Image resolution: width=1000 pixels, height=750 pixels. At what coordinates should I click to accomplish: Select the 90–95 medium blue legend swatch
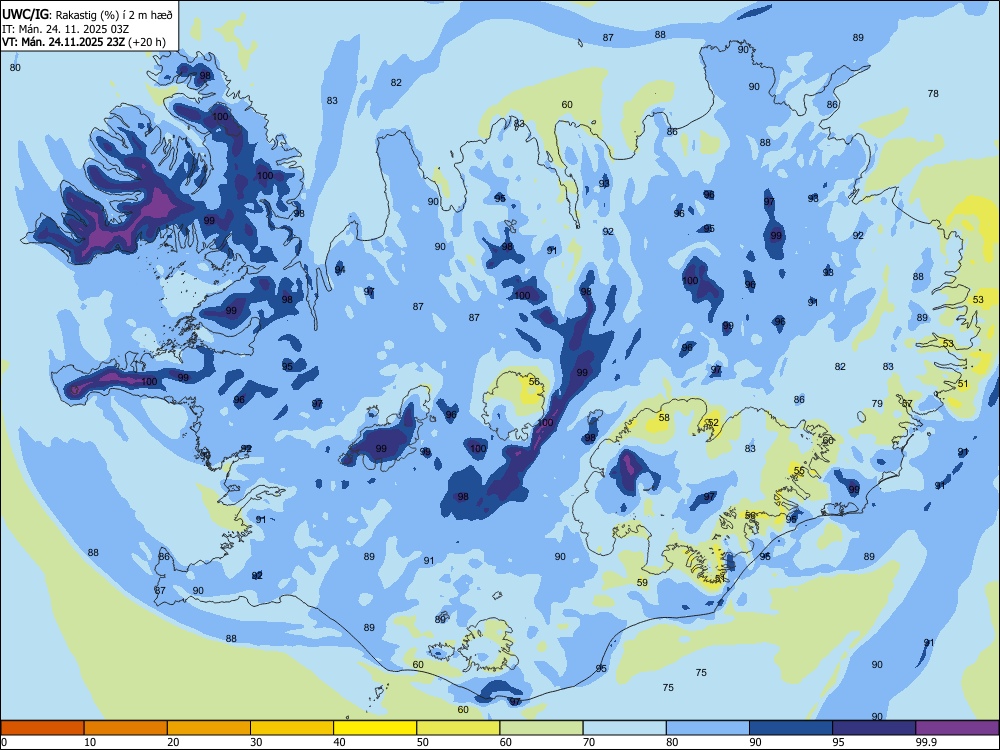pyautogui.click(x=791, y=728)
